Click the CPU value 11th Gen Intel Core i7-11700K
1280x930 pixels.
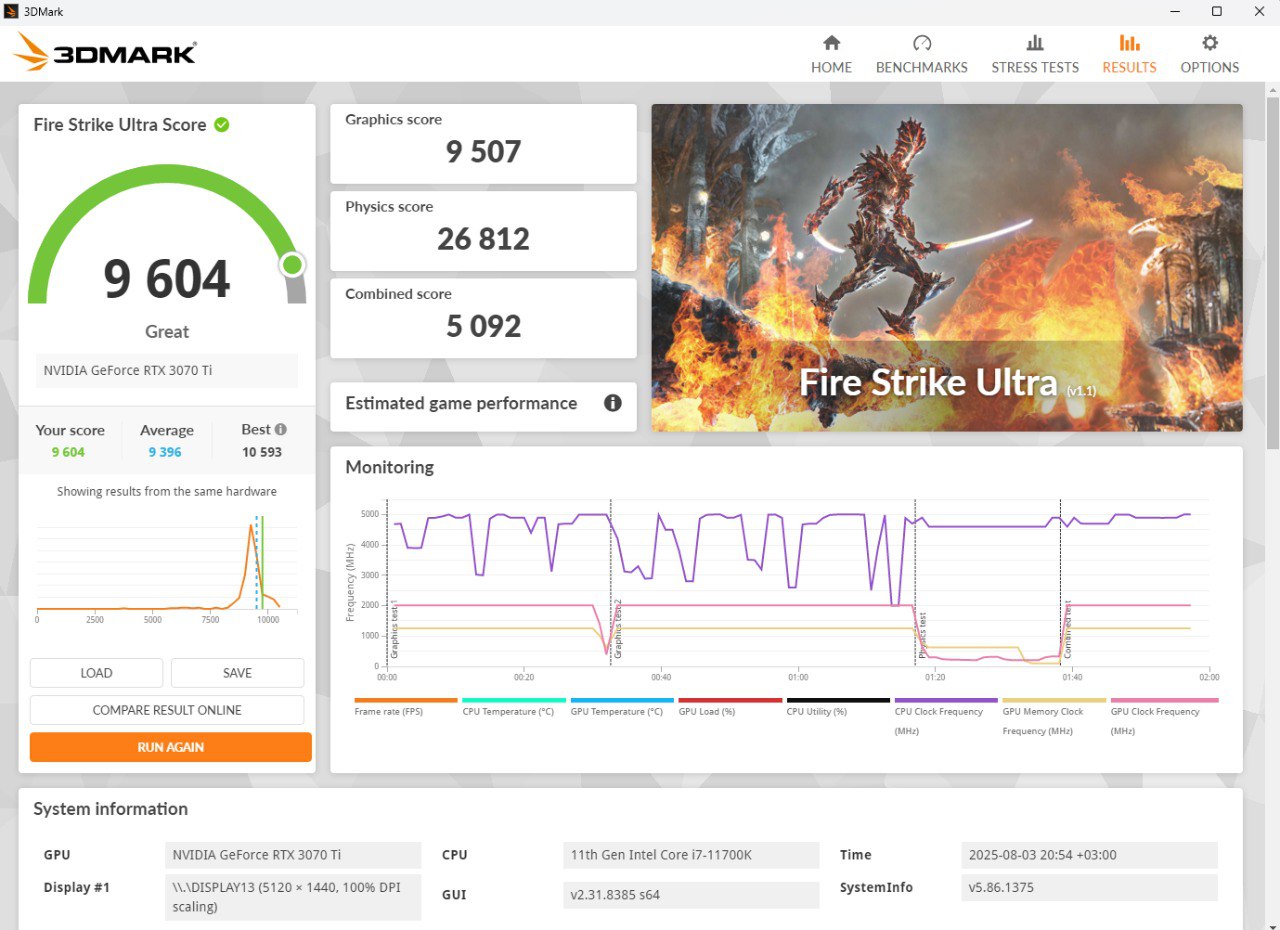(x=691, y=855)
